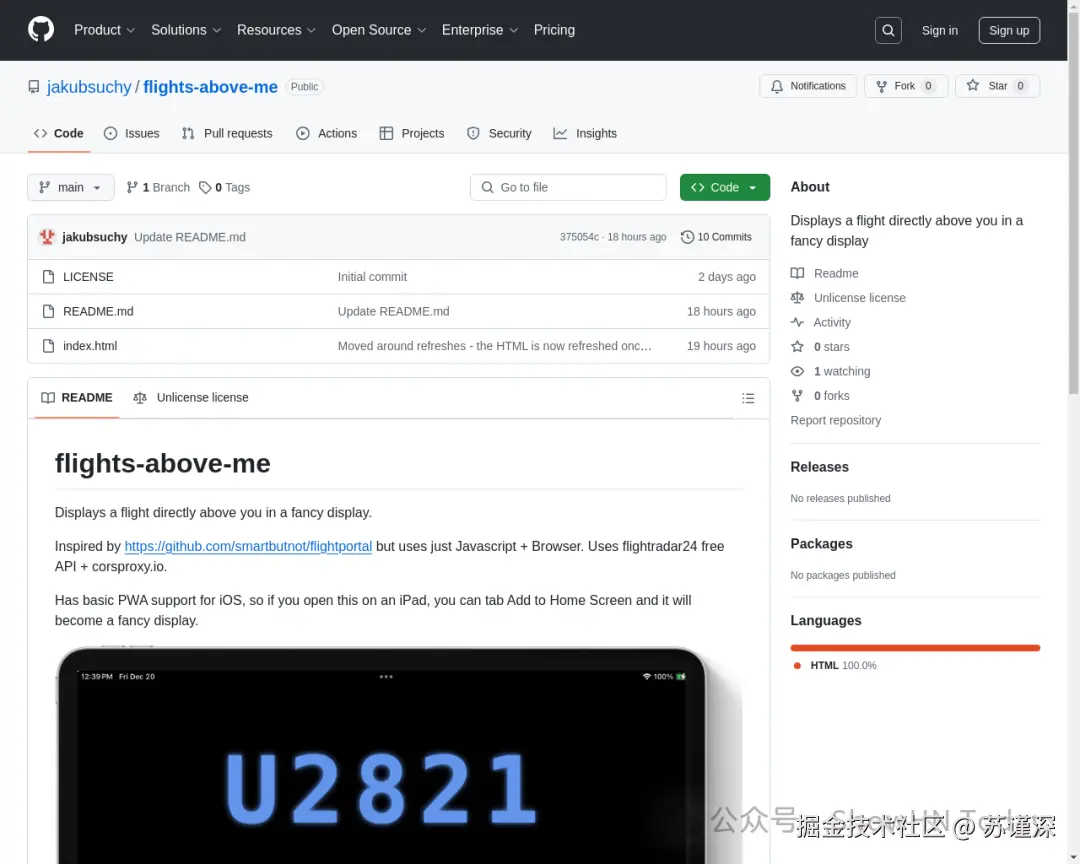Click the star icon beside 0 stars
The height and width of the screenshot is (864, 1080).
(x=797, y=347)
